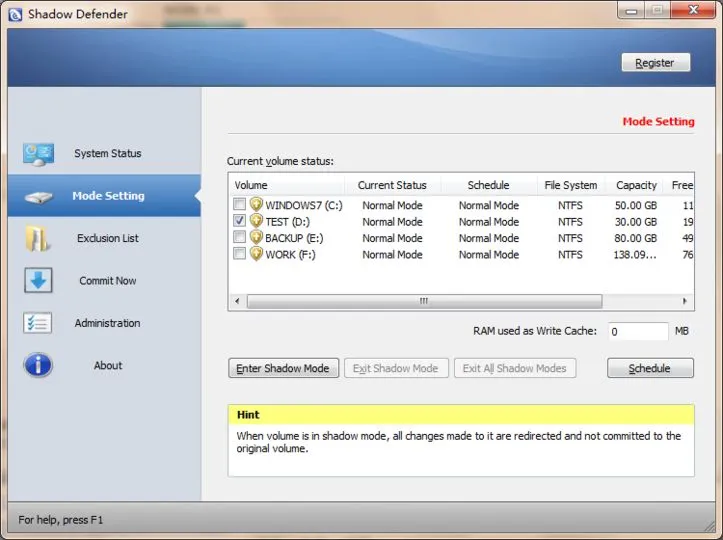Open the System Status monitor icon
The width and height of the screenshot is (723, 540).
pos(38,154)
